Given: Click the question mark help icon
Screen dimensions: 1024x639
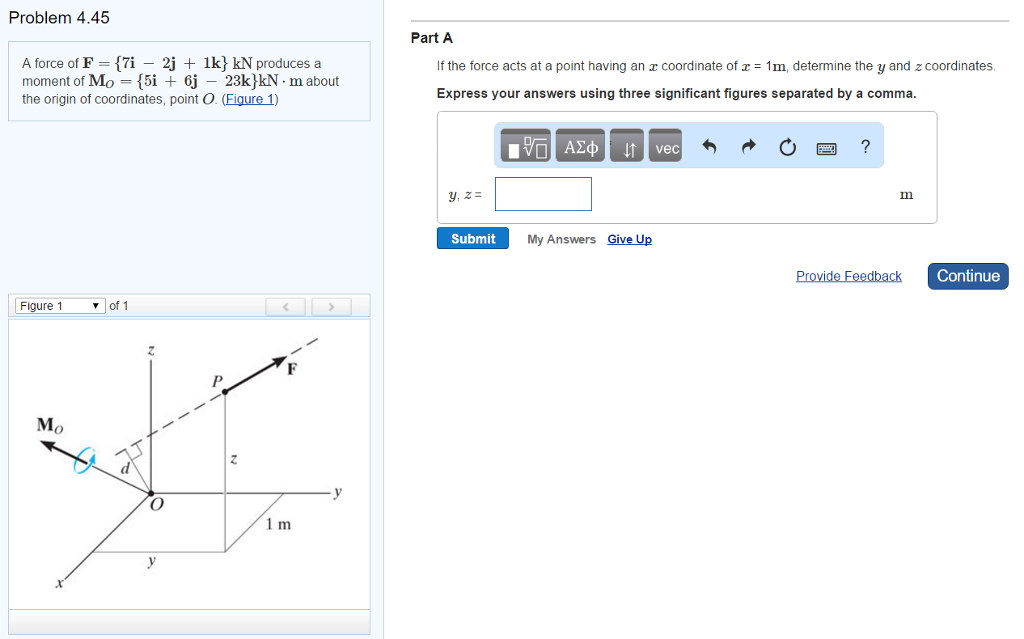Looking at the screenshot, I should point(864,146).
